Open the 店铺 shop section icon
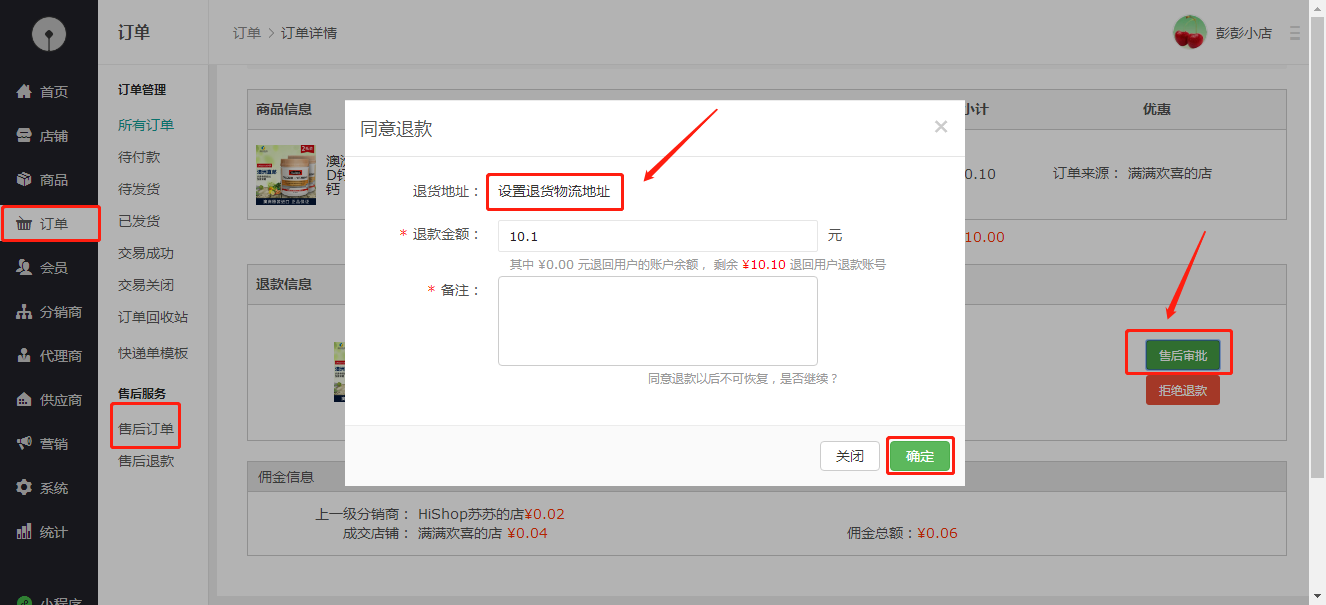The width and height of the screenshot is (1326, 605). pyautogui.click(x=24, y=135)
